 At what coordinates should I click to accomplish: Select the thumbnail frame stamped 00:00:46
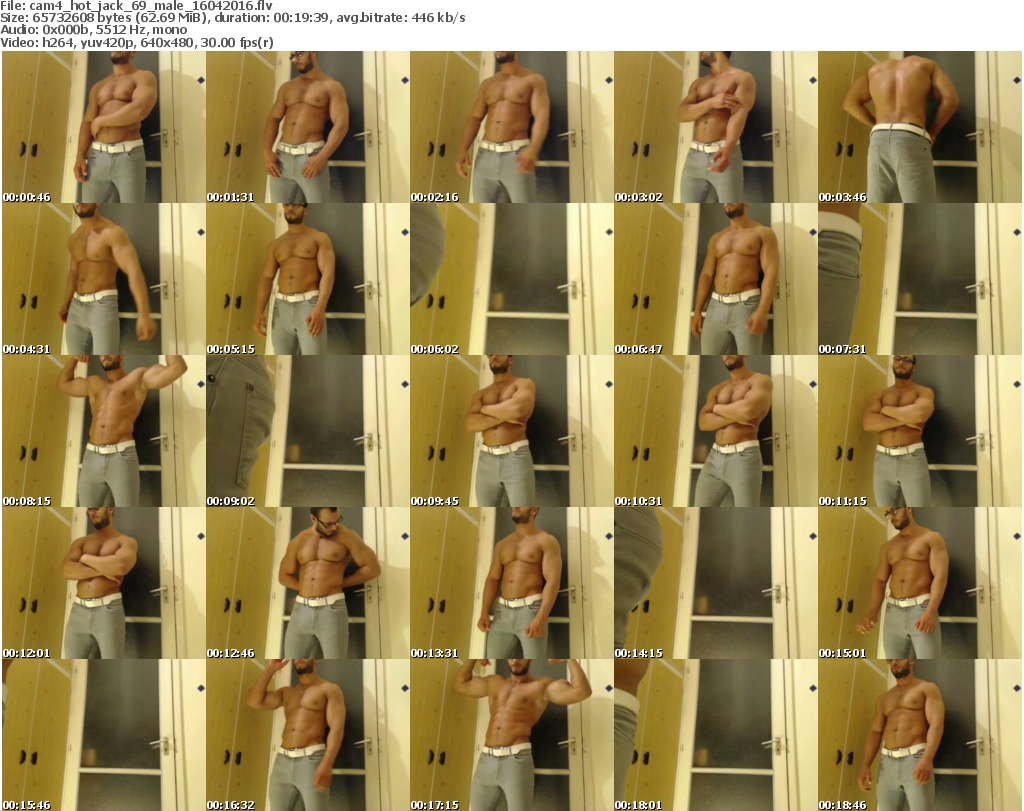[x=104, y=127]
